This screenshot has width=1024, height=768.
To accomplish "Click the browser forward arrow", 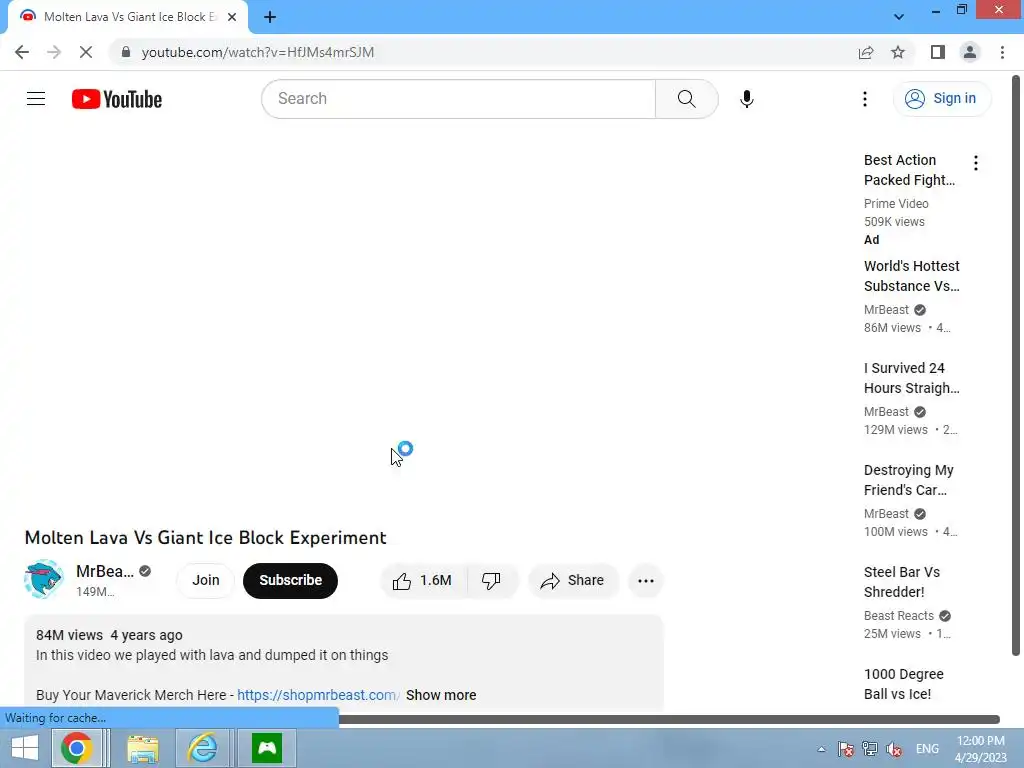I will [54, 52].
